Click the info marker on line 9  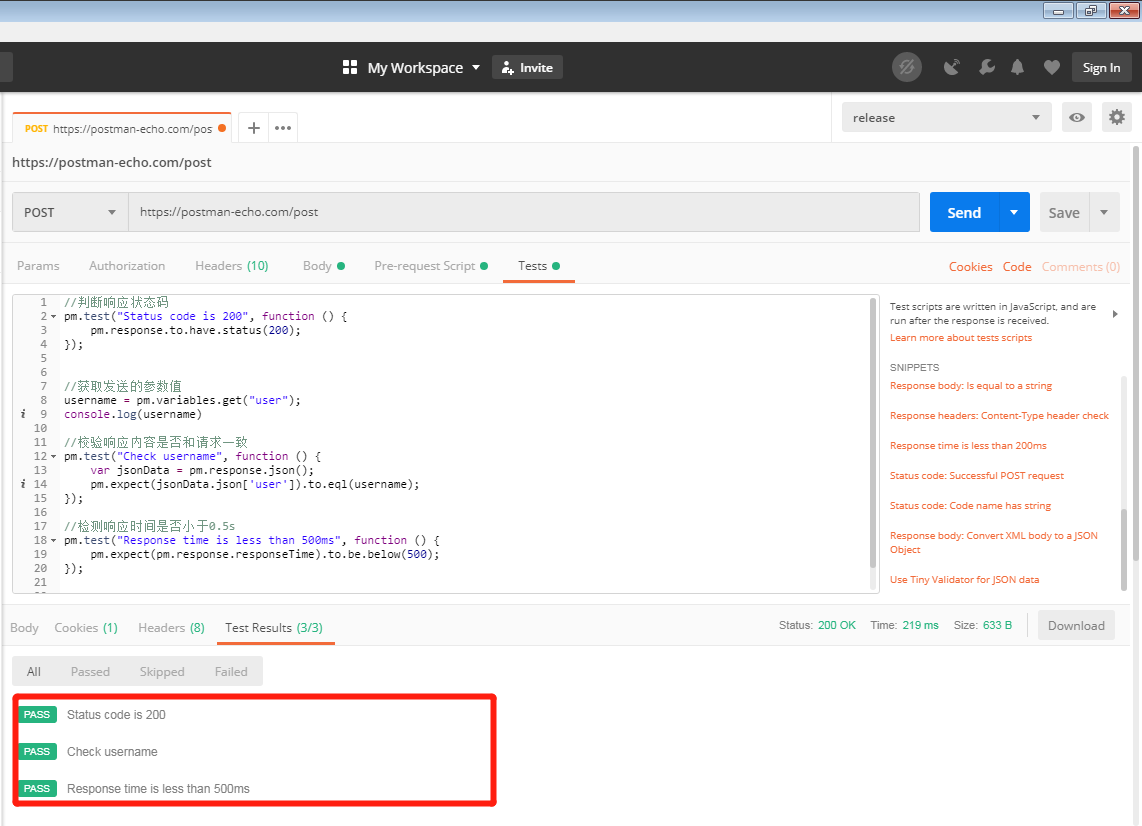(x=23, y=414)
